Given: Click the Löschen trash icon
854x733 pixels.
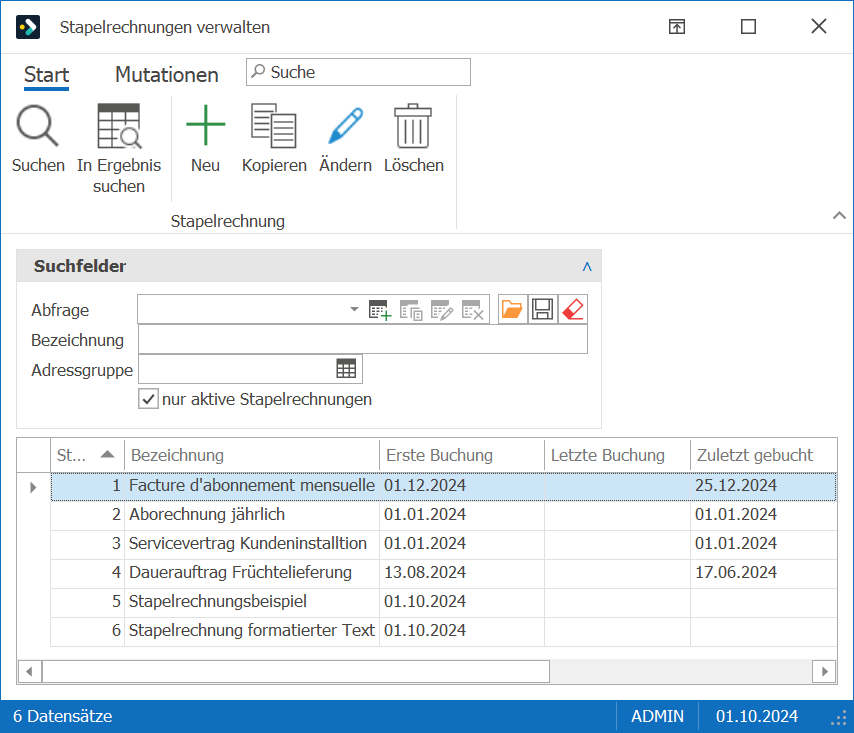Looking at the screenshot, I should point(413,126).
